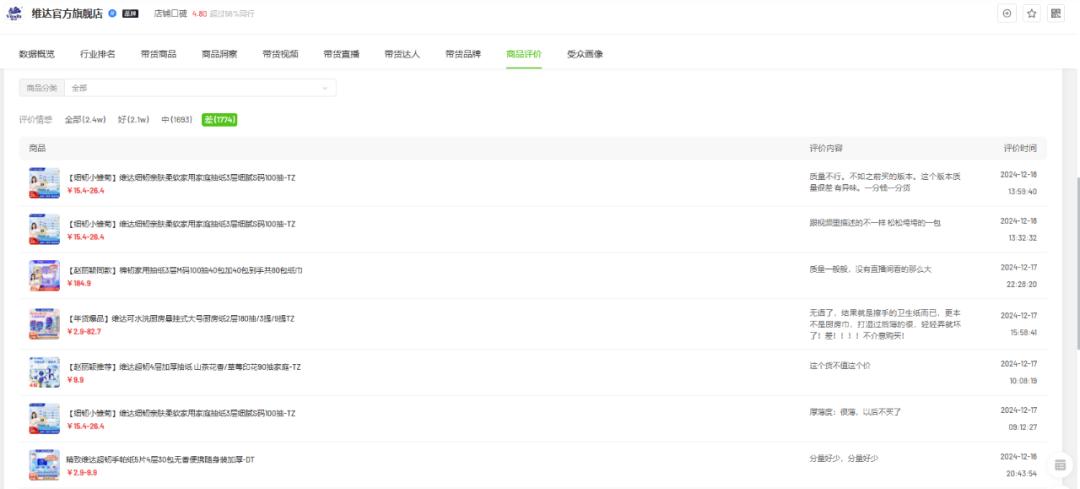Image resolution: width=1080 pixels, height=489 pixels.
Task: Expand the 商品分类 dropdown showing 全部
Action: click(200, 88)
